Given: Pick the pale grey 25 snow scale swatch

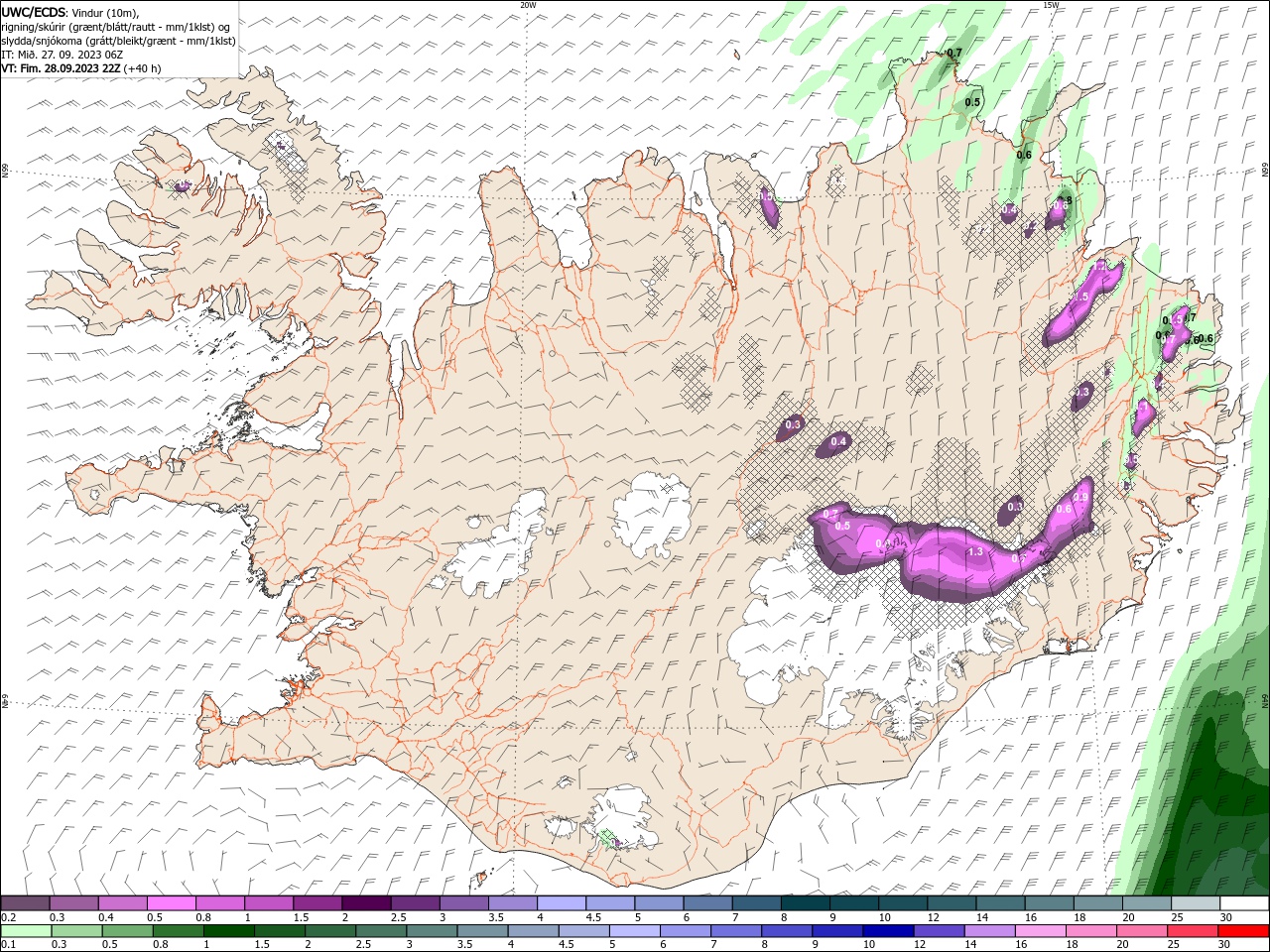Looking at the screenshot, I should pos(1196,903).
